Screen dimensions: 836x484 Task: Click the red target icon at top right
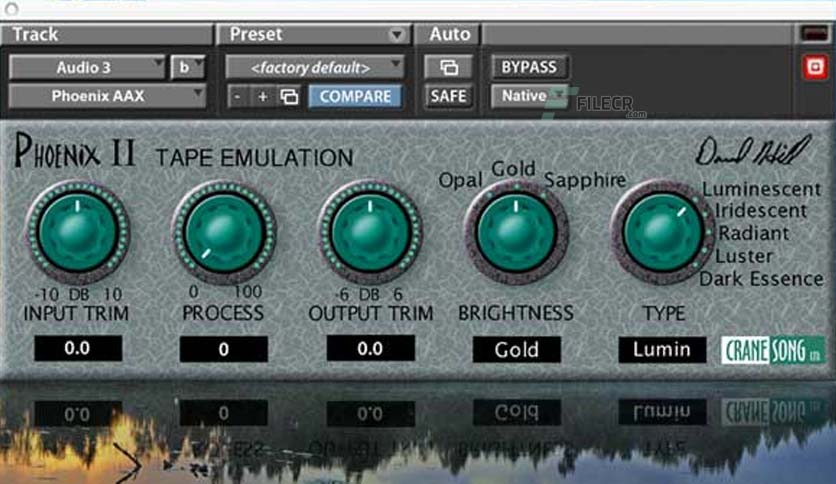[x=815, y=67]
